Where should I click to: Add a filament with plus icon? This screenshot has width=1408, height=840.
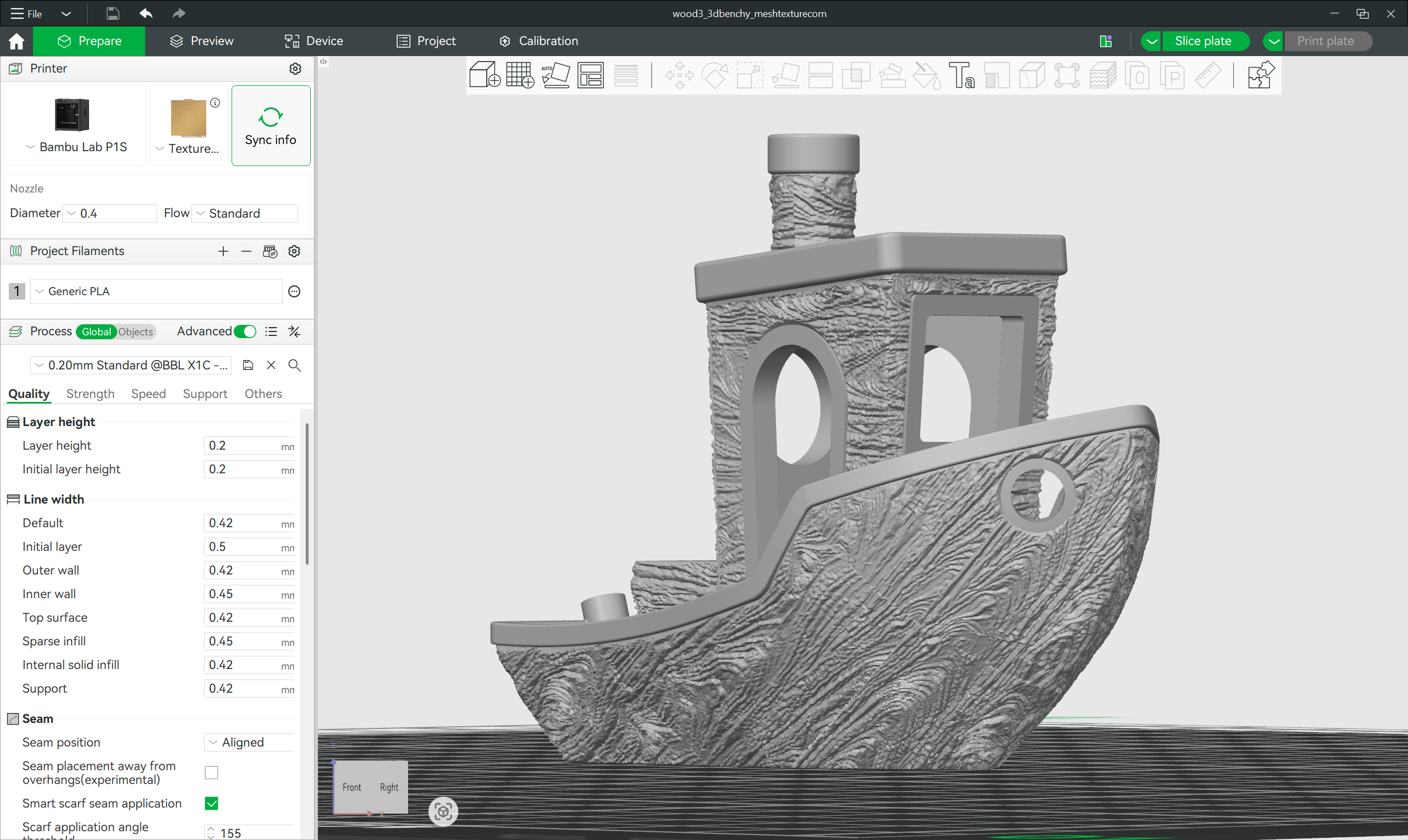click(x=223, y=251)
